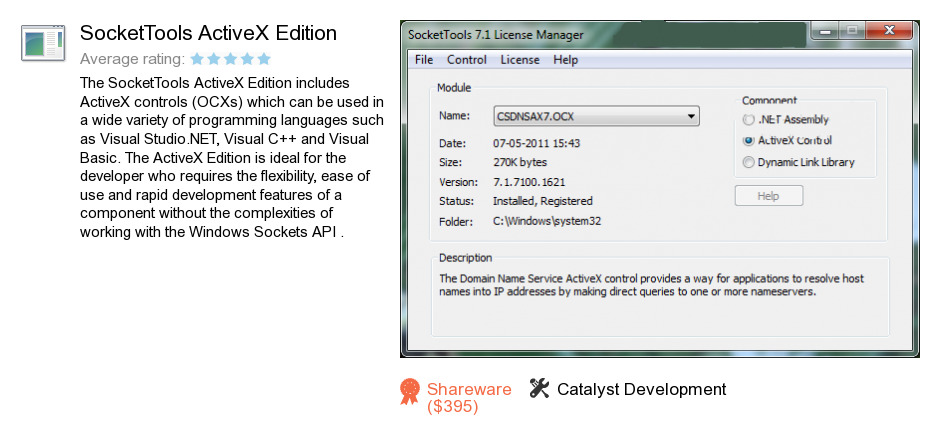Viewport: 940px width, 442px height.
Task: Select the Dynamic Link Library option
Action: click(x=798, y=162)
